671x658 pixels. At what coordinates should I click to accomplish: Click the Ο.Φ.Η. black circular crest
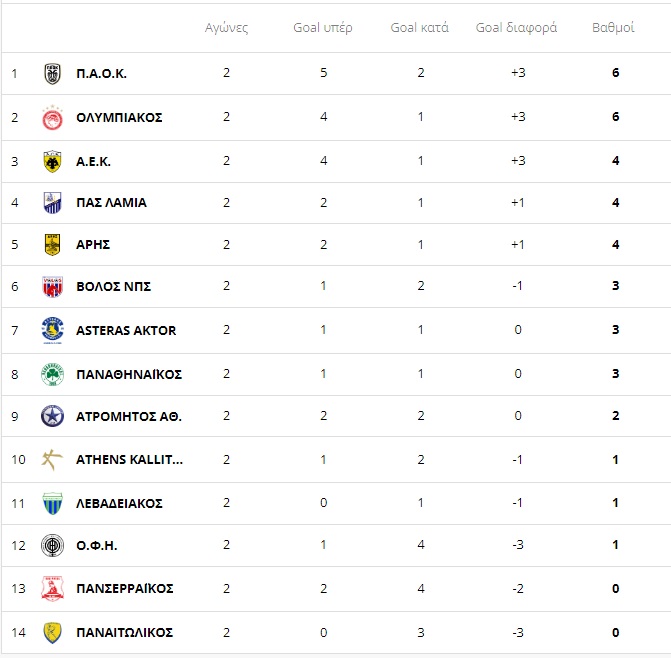52,546
